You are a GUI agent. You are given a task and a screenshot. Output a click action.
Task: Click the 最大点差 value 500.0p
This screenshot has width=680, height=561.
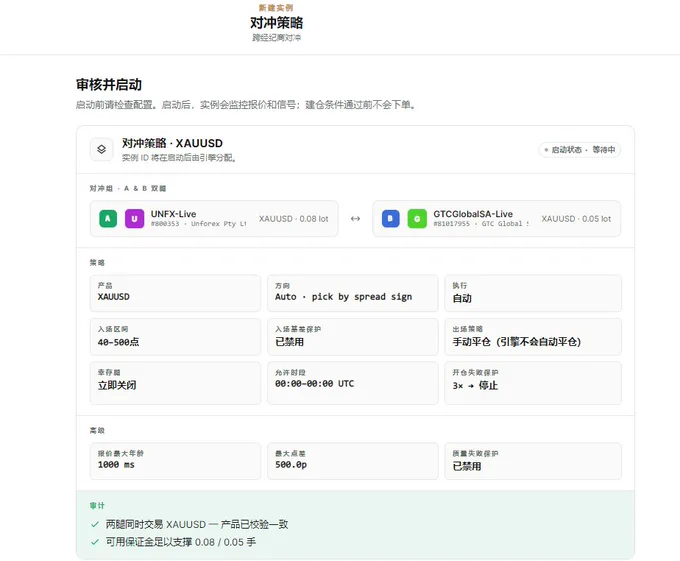291,465
